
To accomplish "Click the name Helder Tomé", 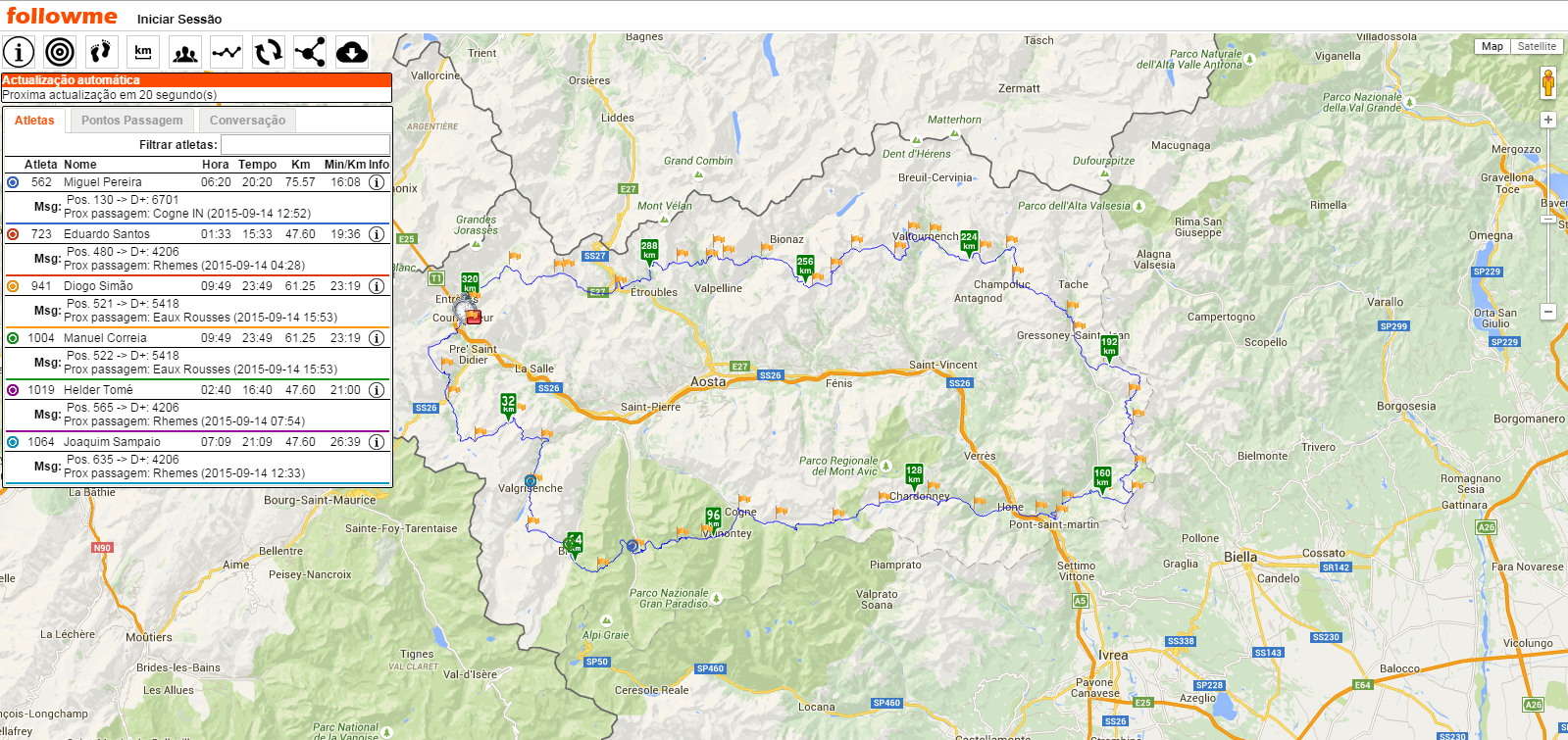I will click(98, 390).
